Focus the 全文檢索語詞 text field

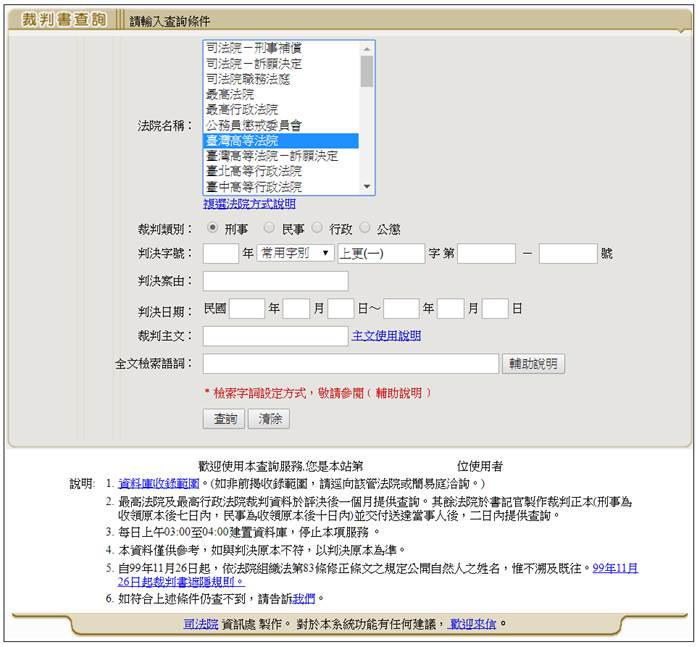coord(350,364)
